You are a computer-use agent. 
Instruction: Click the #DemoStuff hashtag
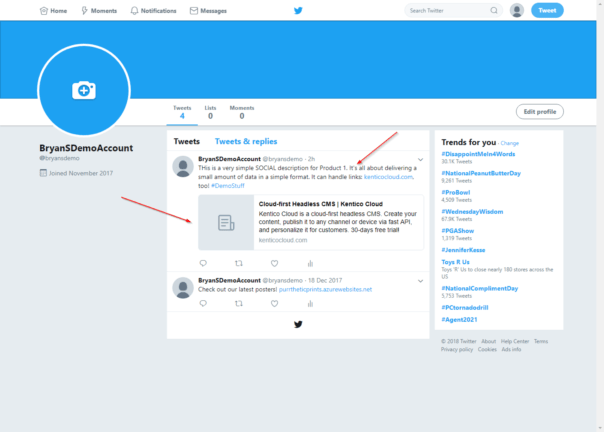[x=228, y=186]
